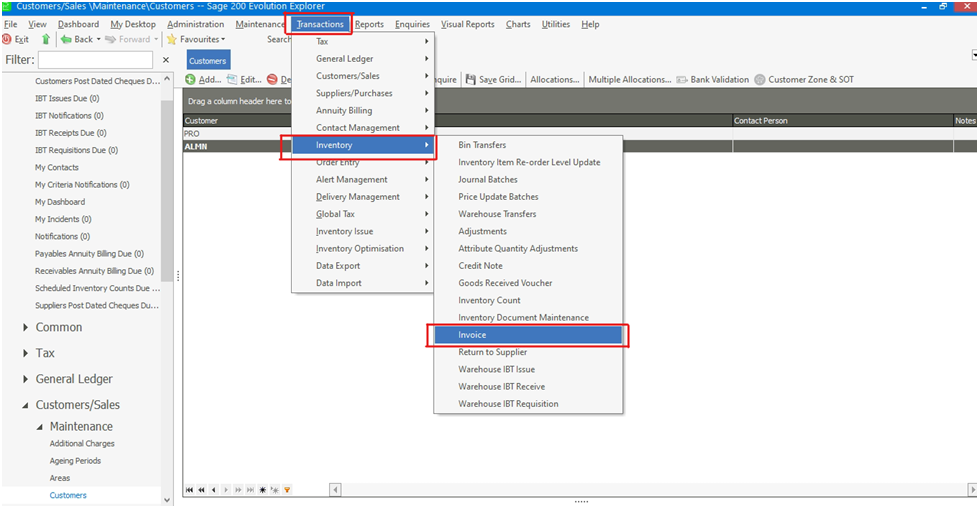Open the Back history dropdown arrow

pyautogui.click(x=98, y=39)
